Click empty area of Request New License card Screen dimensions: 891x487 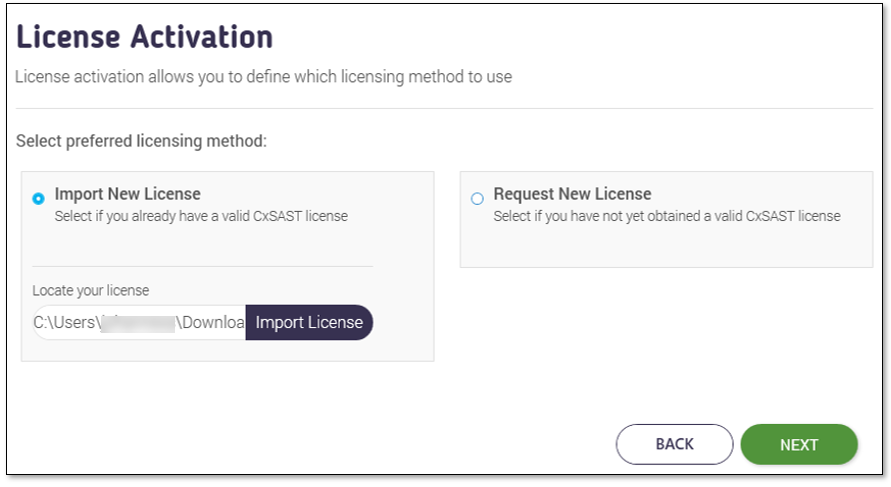pyautogui.click(x=666, y=247)
